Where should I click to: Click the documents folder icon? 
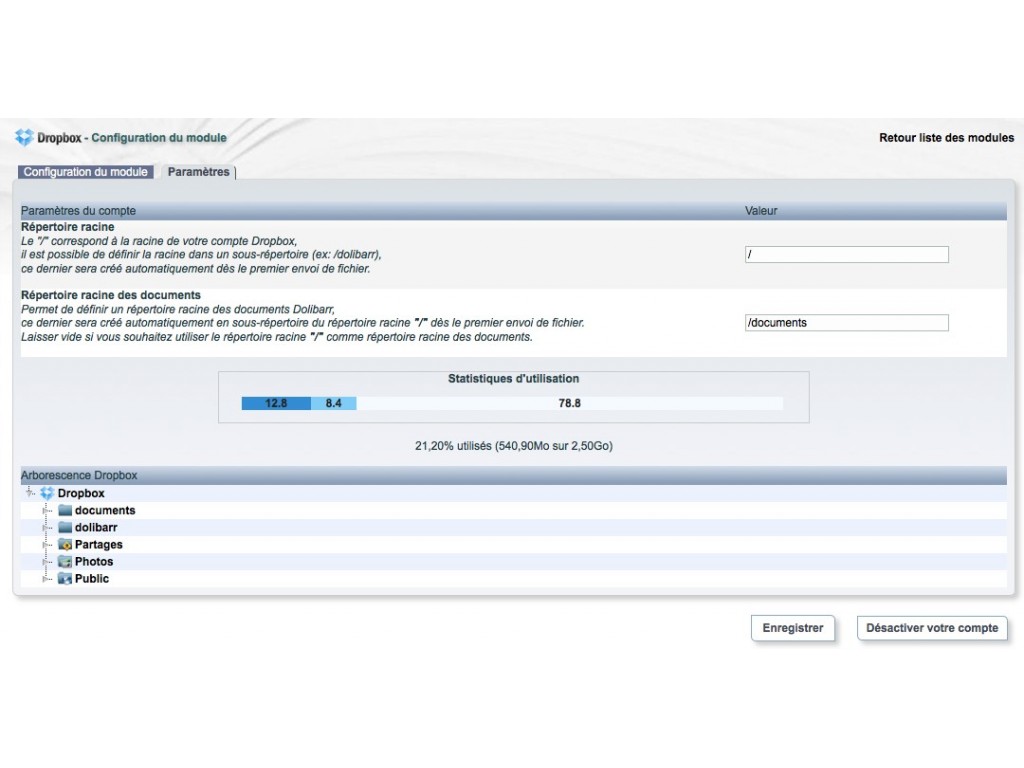[65, 510]
